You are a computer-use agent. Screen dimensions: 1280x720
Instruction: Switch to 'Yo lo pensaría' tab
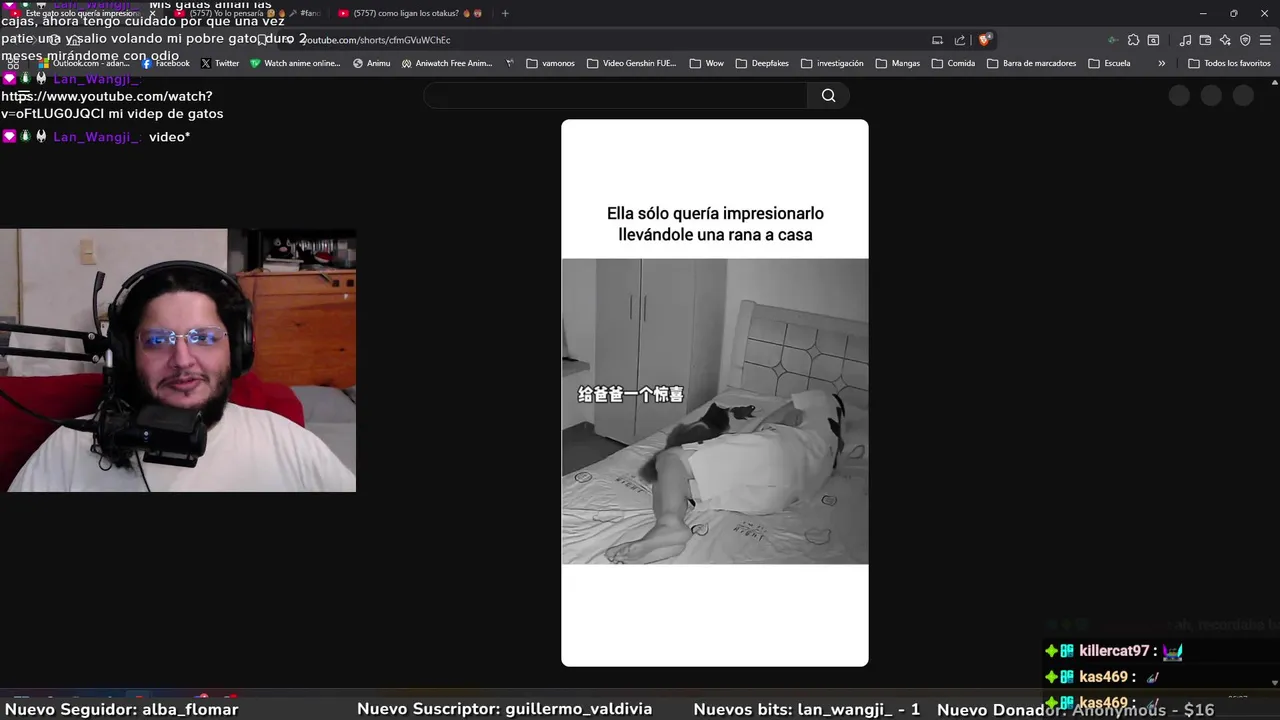[x=245, y=13]
